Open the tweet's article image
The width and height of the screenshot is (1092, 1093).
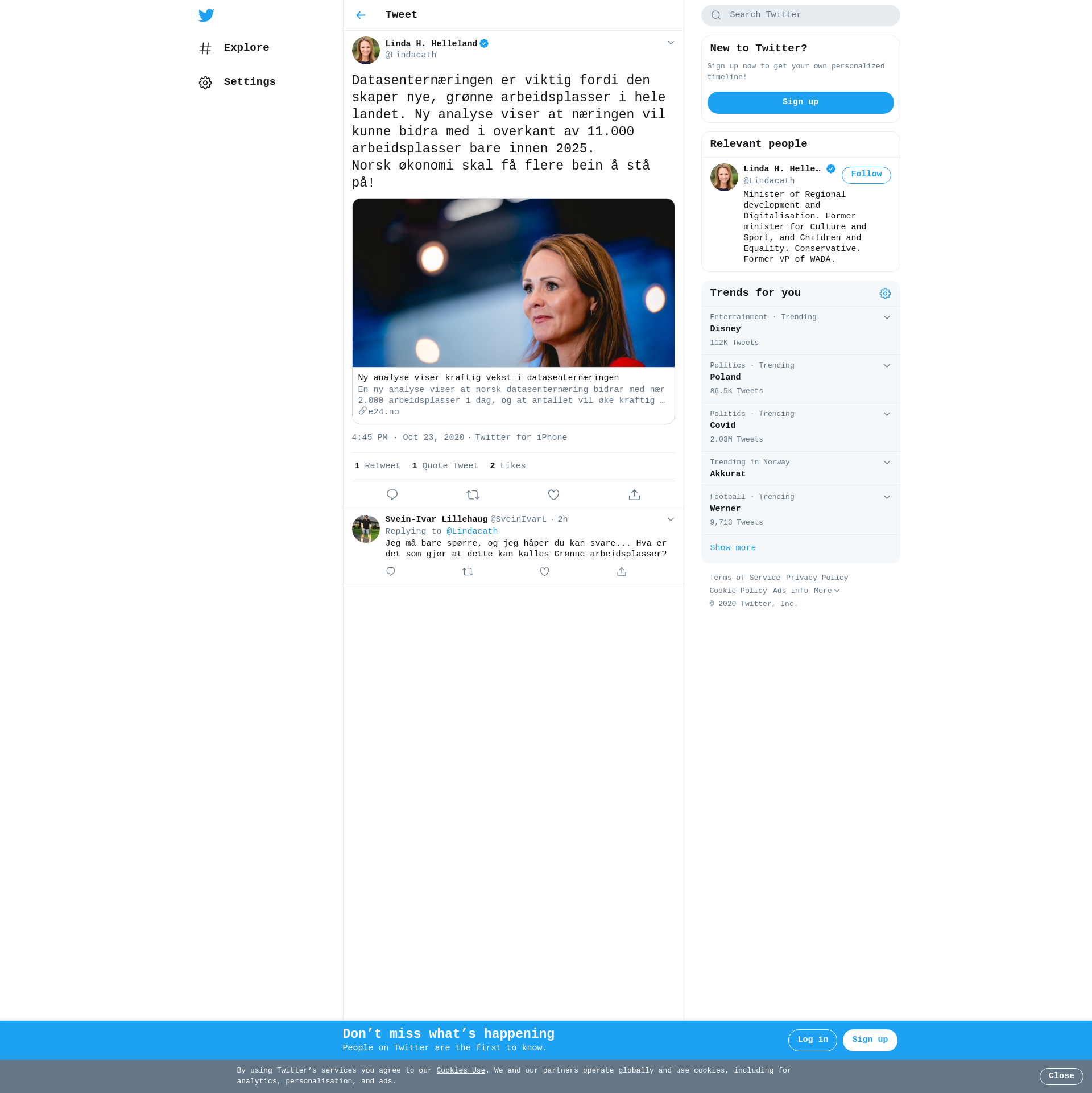tap(514, 283)
